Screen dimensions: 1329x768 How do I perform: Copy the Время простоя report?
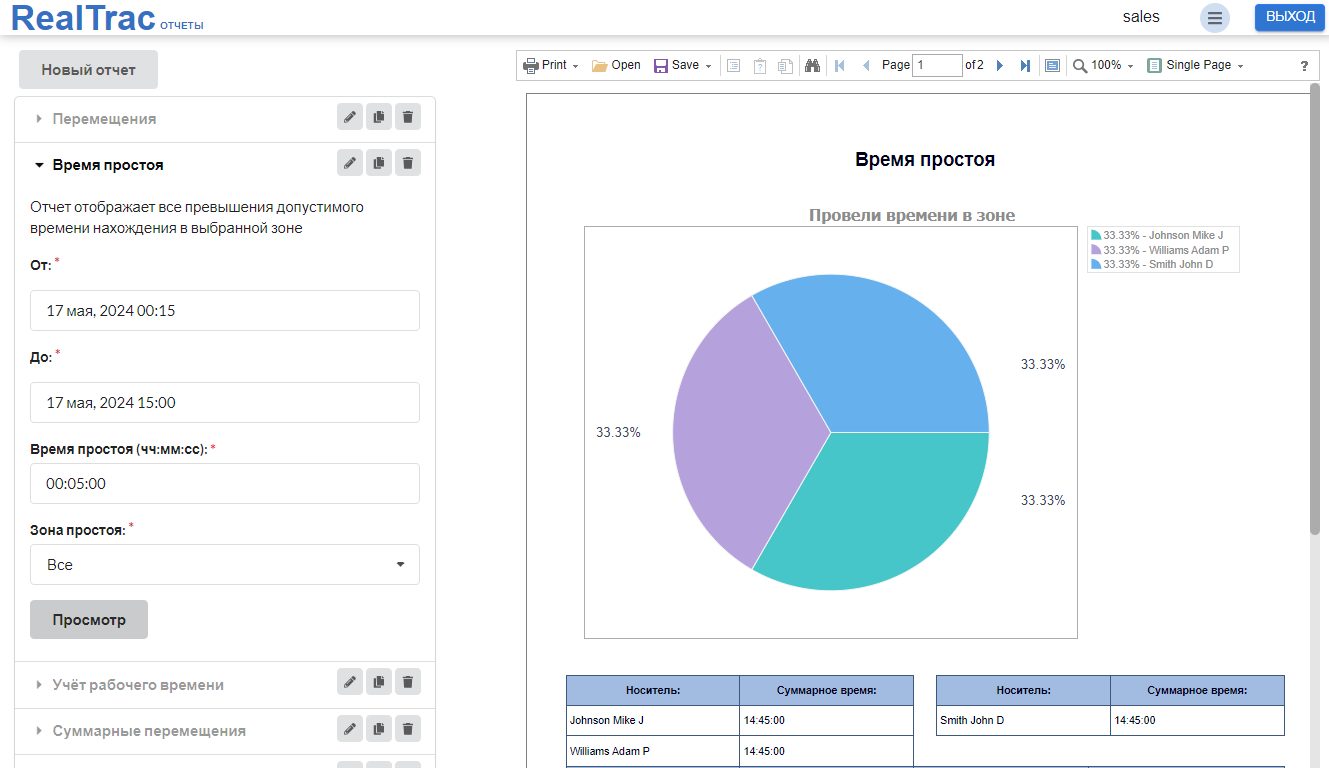pos(379,162)
